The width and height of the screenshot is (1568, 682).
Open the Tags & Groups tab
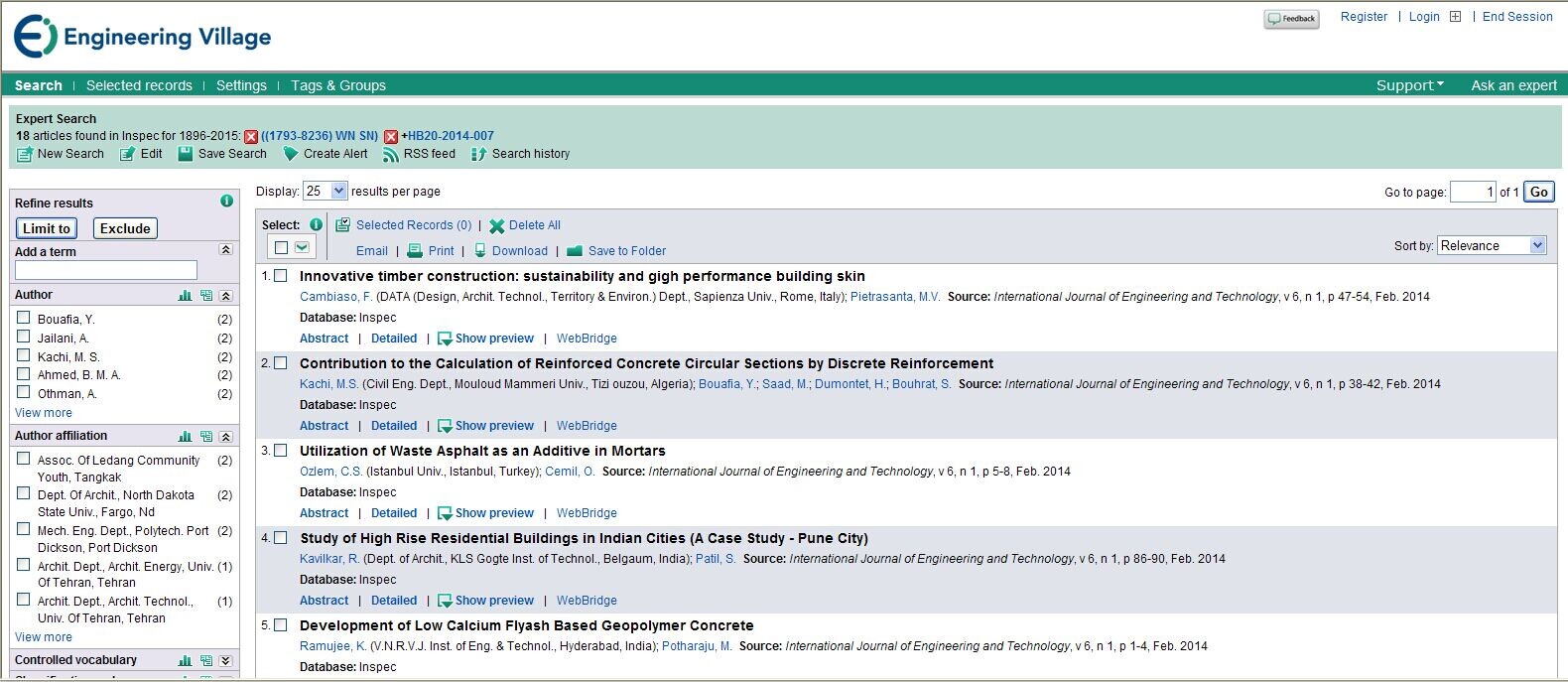click(x=338, y=85)
